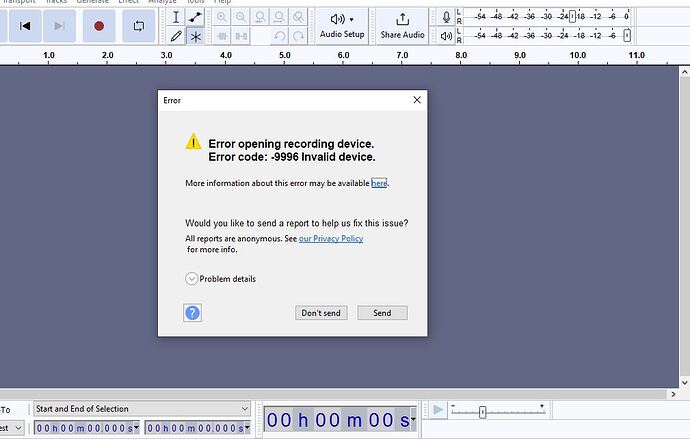Click the Zoom In magnifier icon
This screenshot has width=690, height=439.
(222, 17)
